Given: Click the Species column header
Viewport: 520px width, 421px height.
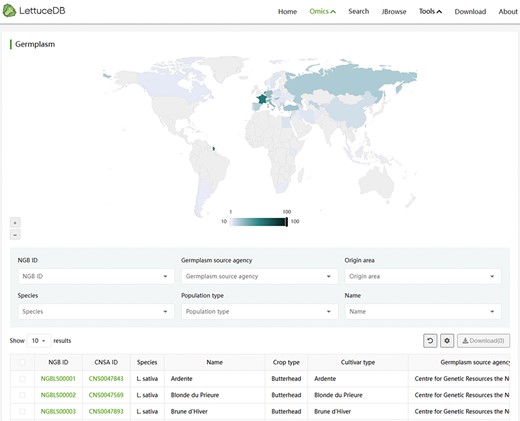Looking at the screenshot, I should point(147,362).
